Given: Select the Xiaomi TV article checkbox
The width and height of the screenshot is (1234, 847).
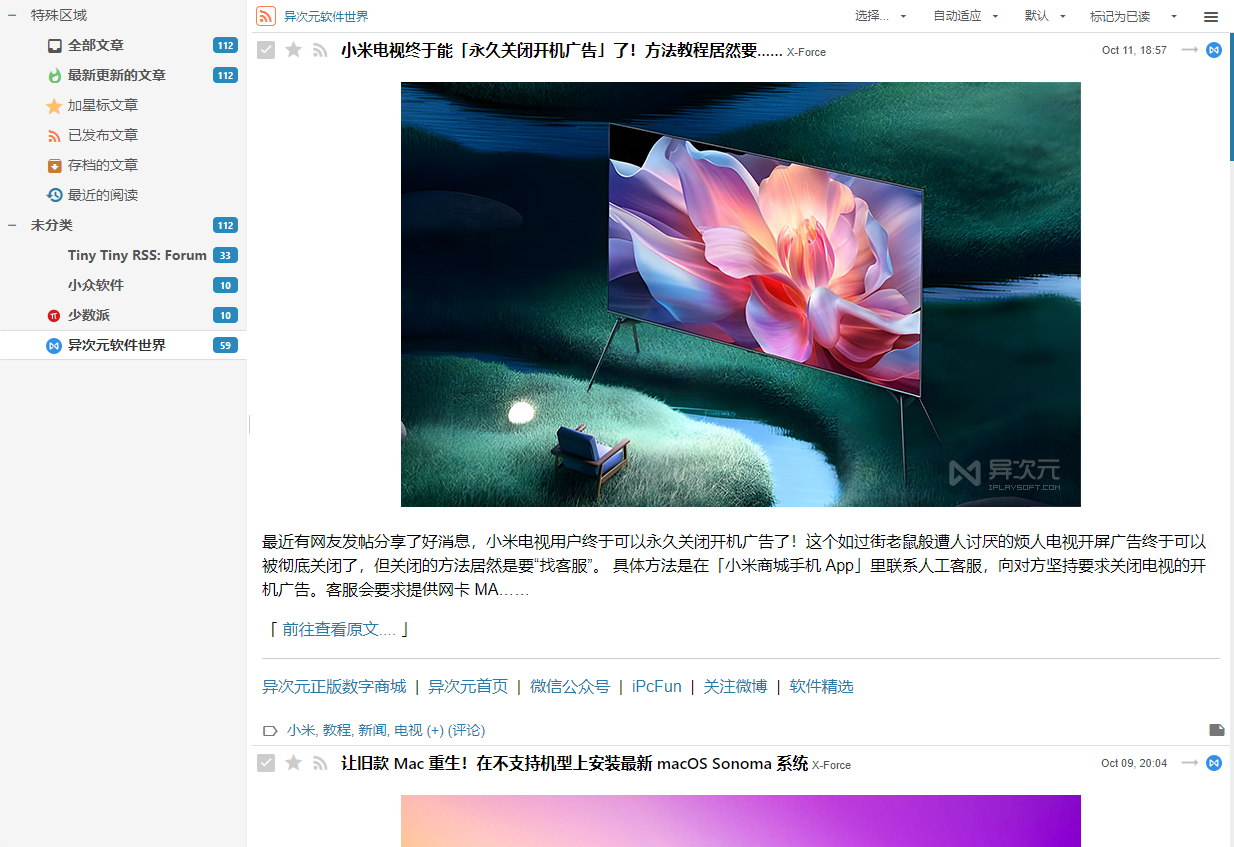Looking at the screenshot, I should 266,50.
